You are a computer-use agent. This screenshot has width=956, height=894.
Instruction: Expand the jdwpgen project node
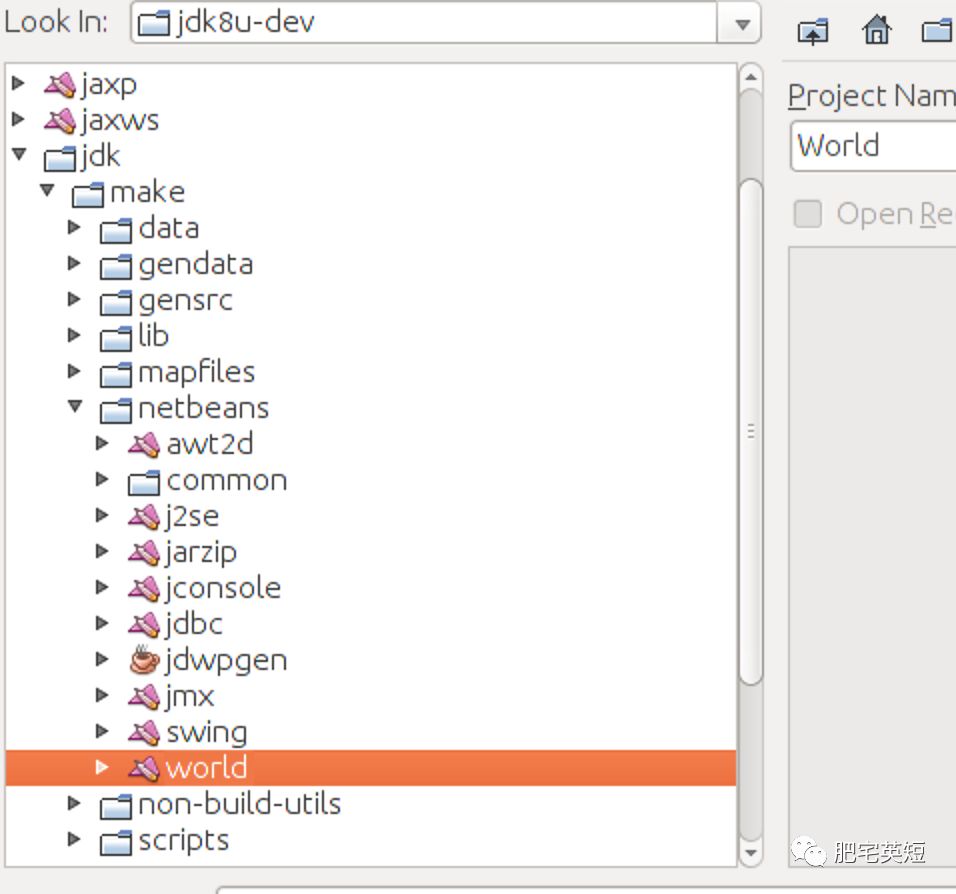click(x=102, y=659)
